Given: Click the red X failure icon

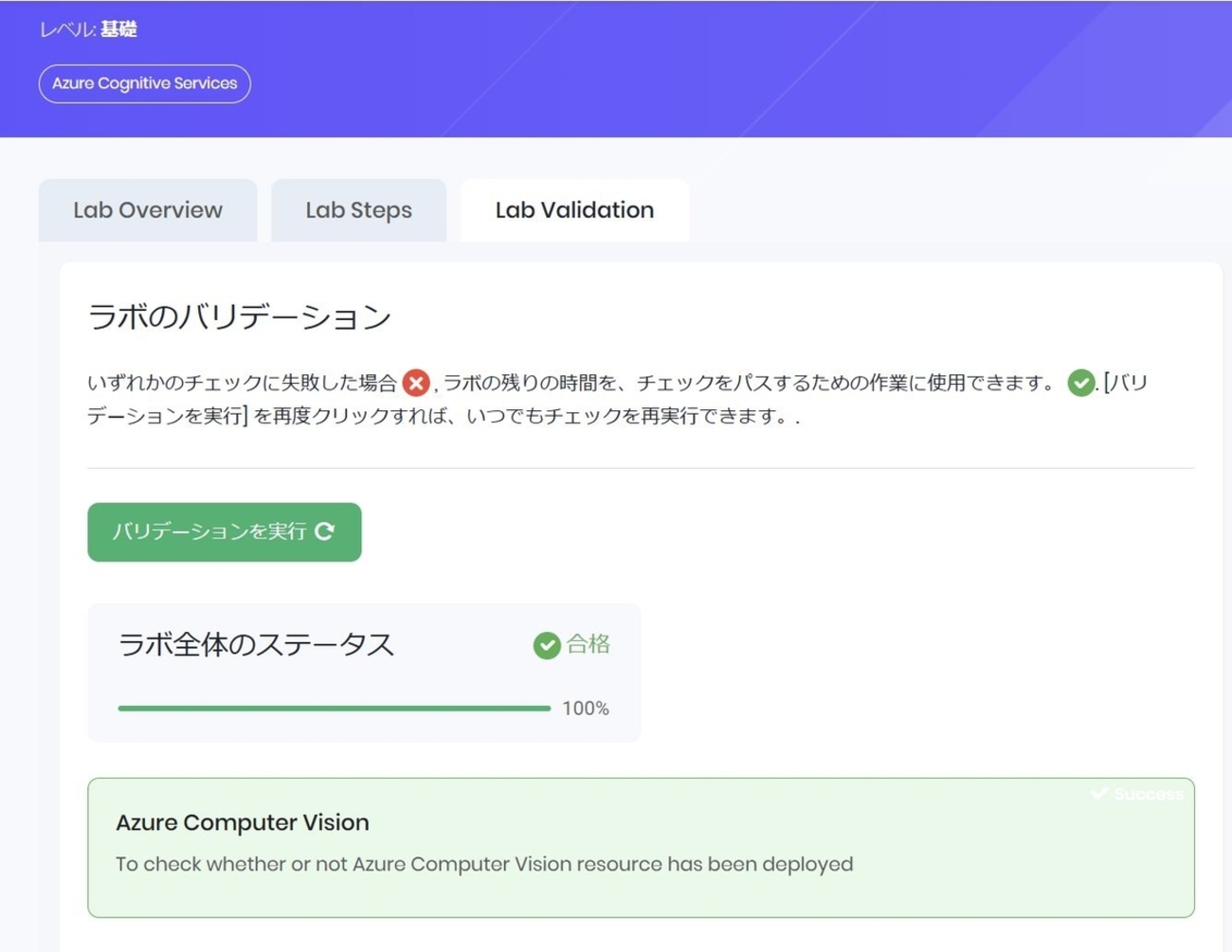Looking at the screenshot, I should (416, 383).
